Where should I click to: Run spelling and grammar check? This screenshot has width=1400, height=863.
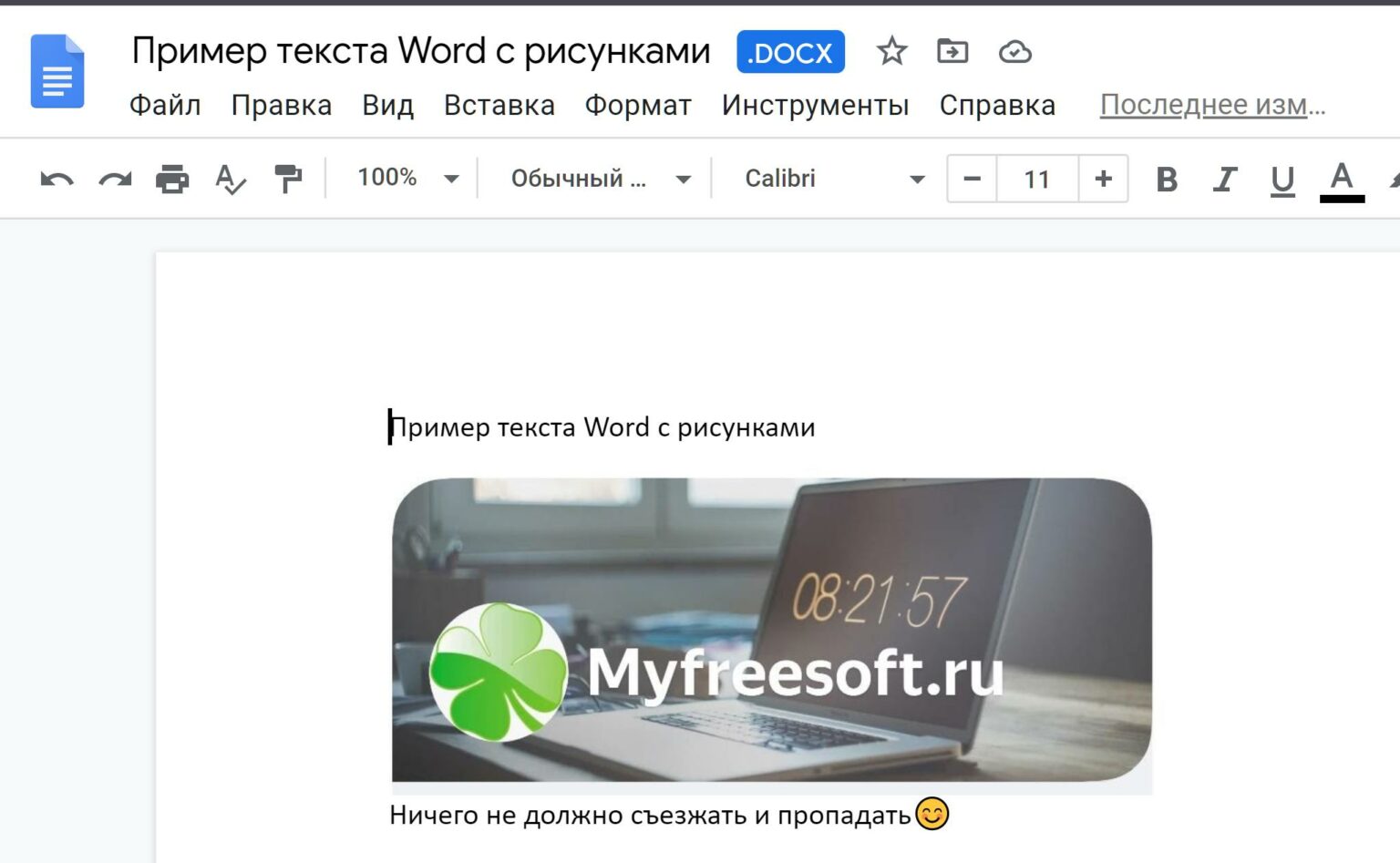(230, 179)
